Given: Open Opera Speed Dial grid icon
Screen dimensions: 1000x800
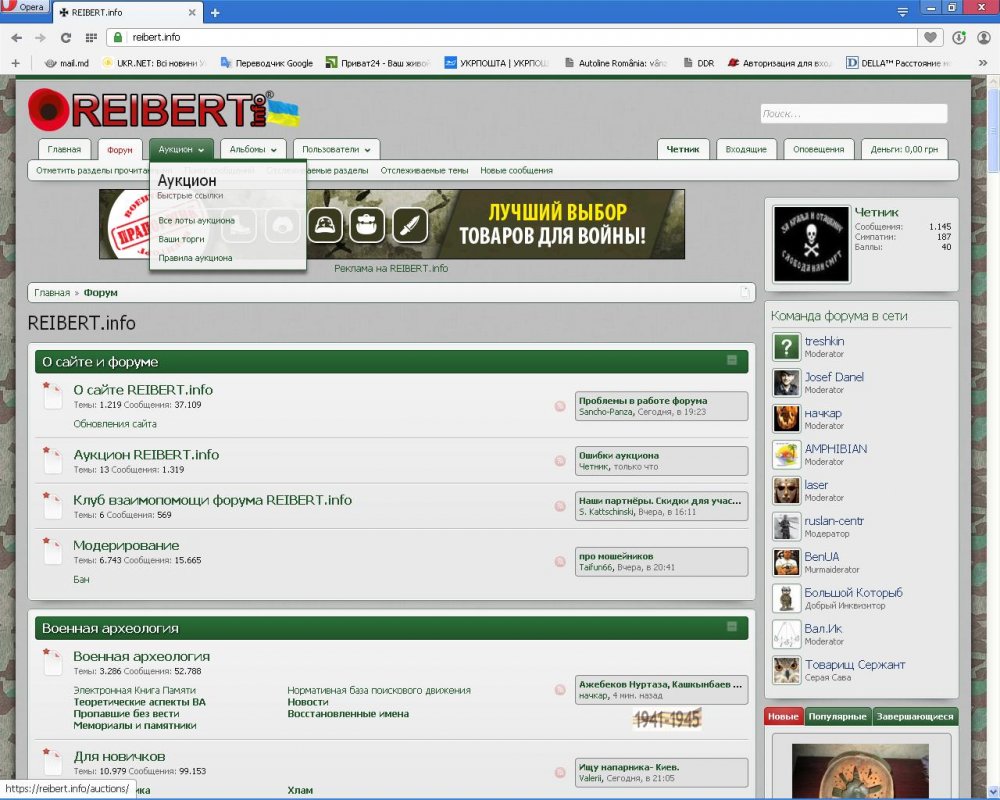Looking at the screenshot, I should click(91, 37).
